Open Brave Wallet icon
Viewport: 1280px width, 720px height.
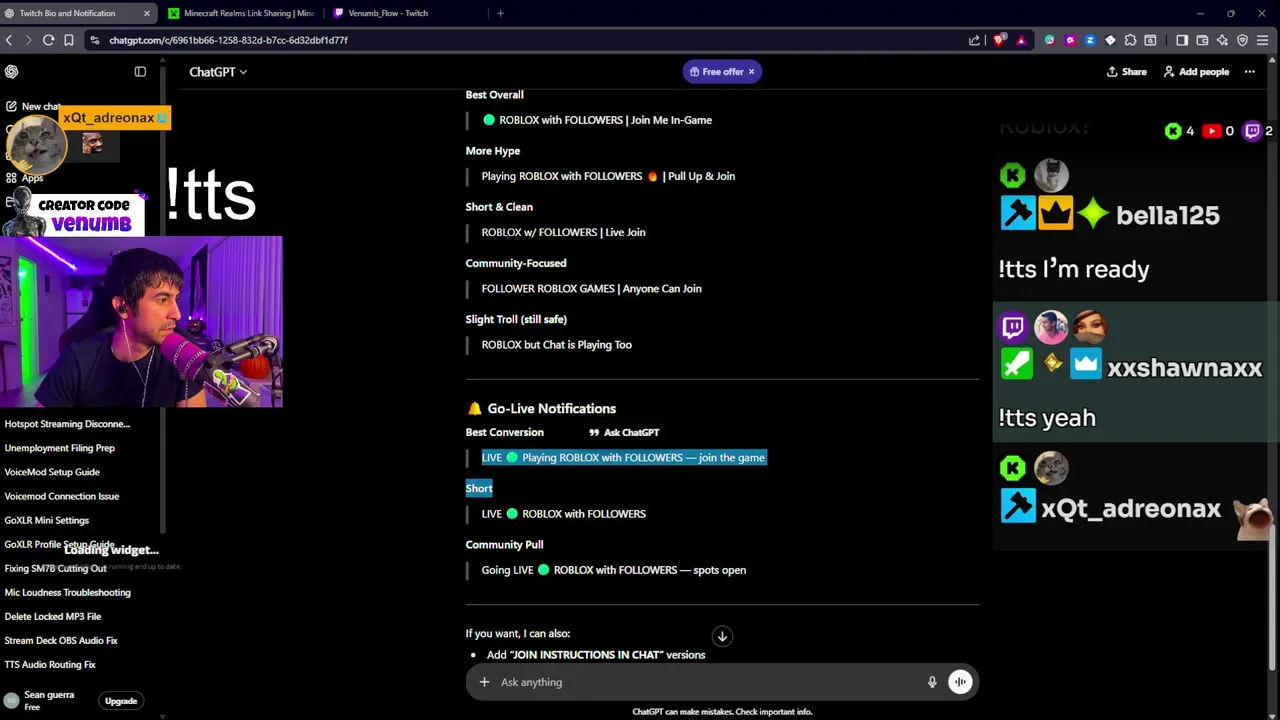(x=1202, y=40)
